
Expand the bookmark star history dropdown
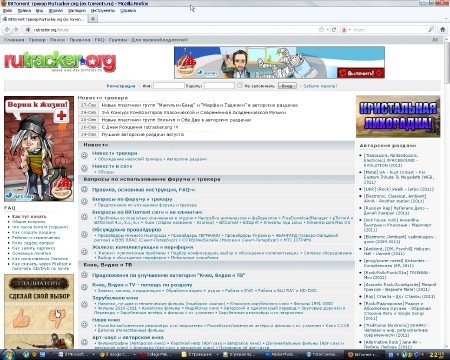click(327, 30)
